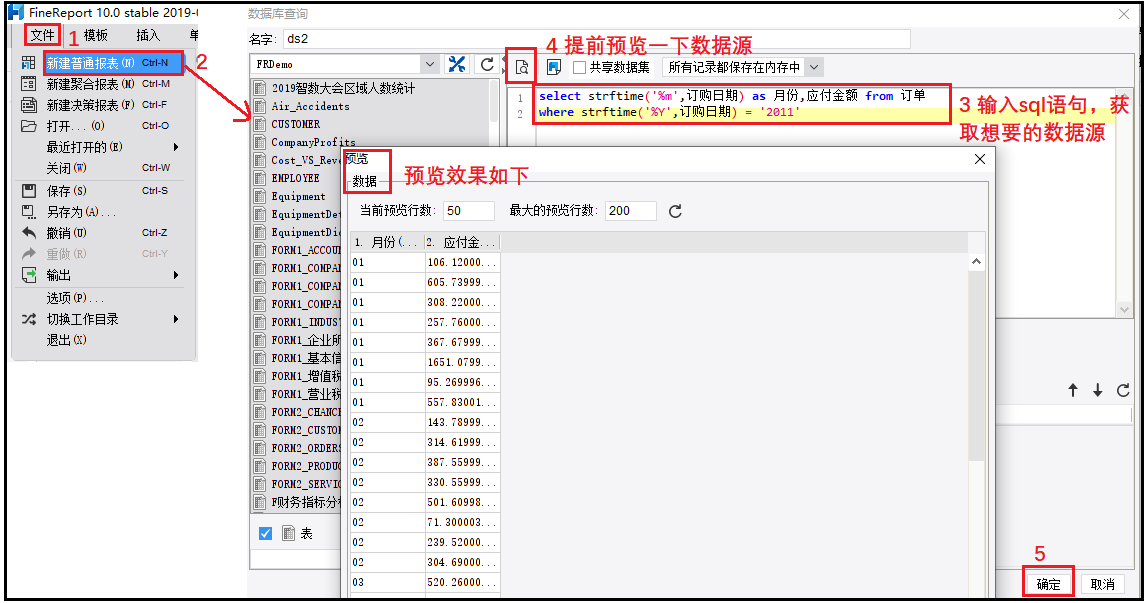Click the open folder icon

29,126
